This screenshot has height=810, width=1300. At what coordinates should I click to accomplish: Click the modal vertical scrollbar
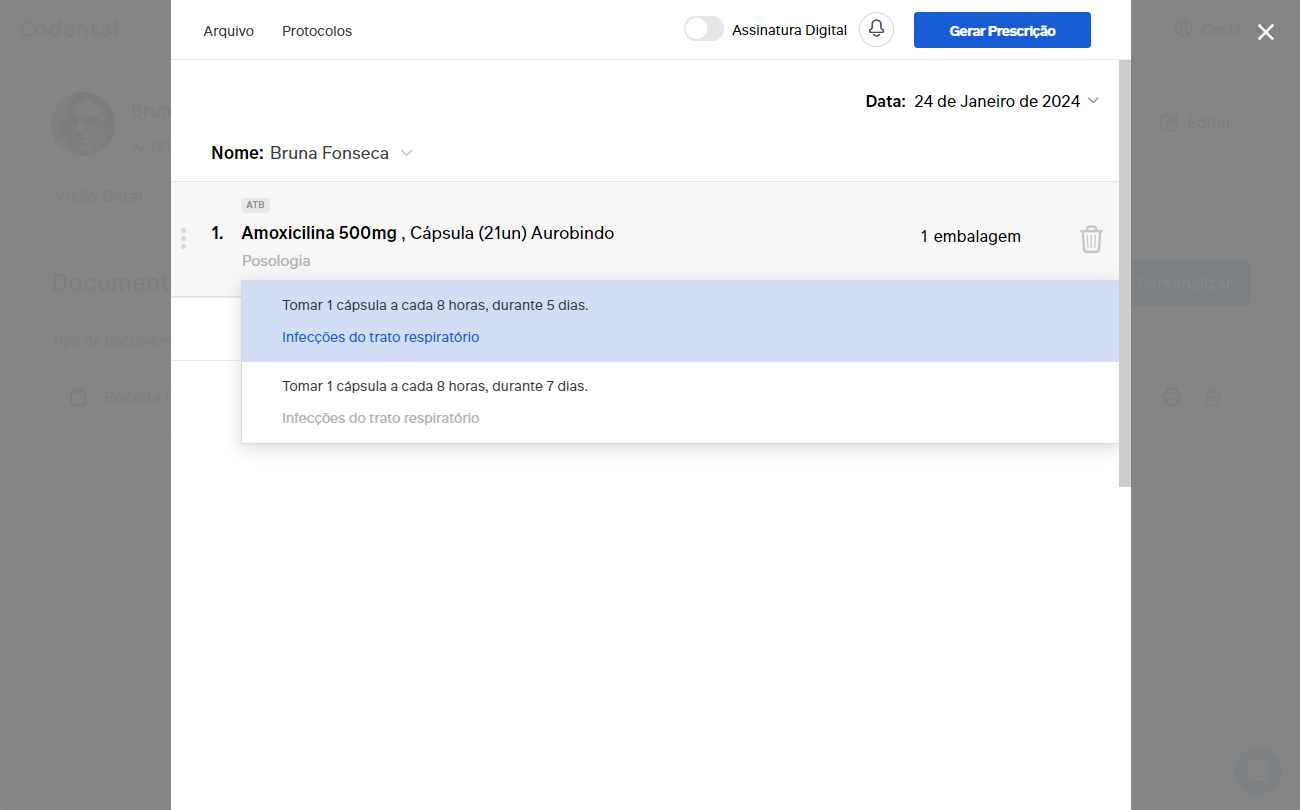[1124, 270]
